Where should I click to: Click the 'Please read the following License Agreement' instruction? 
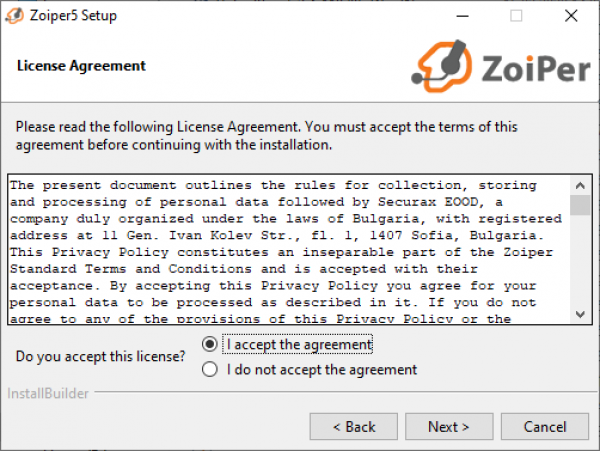[x=266, y=136]
